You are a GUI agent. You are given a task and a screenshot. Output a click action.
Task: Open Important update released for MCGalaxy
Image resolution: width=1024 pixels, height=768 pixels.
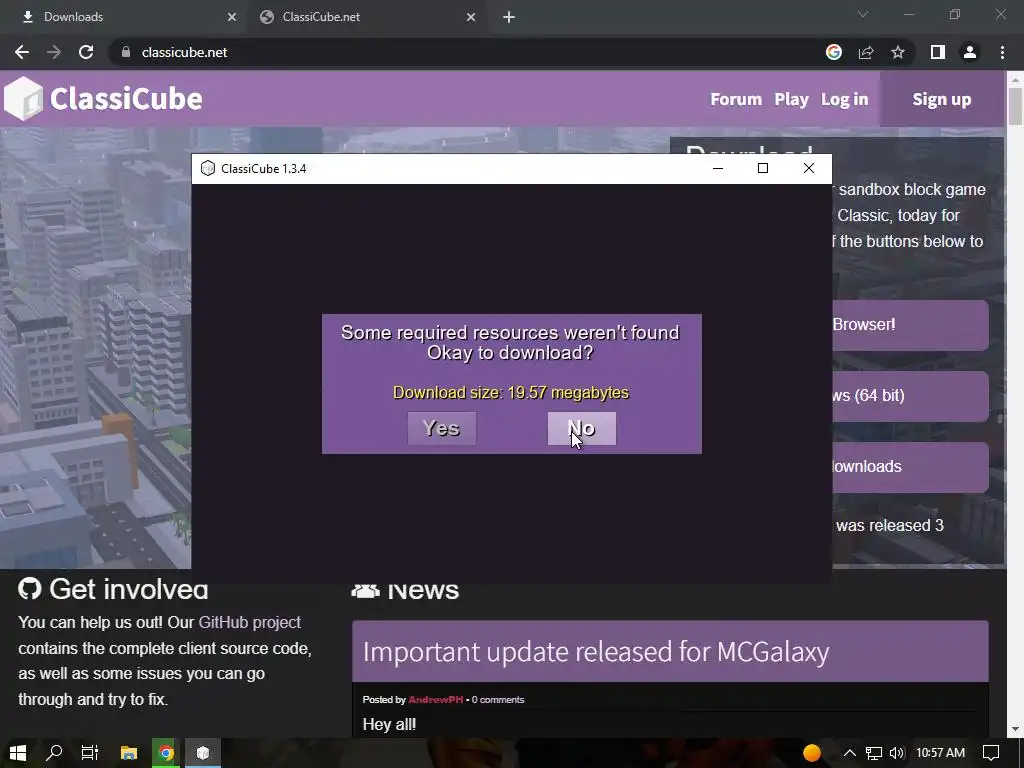pos(596,652)
